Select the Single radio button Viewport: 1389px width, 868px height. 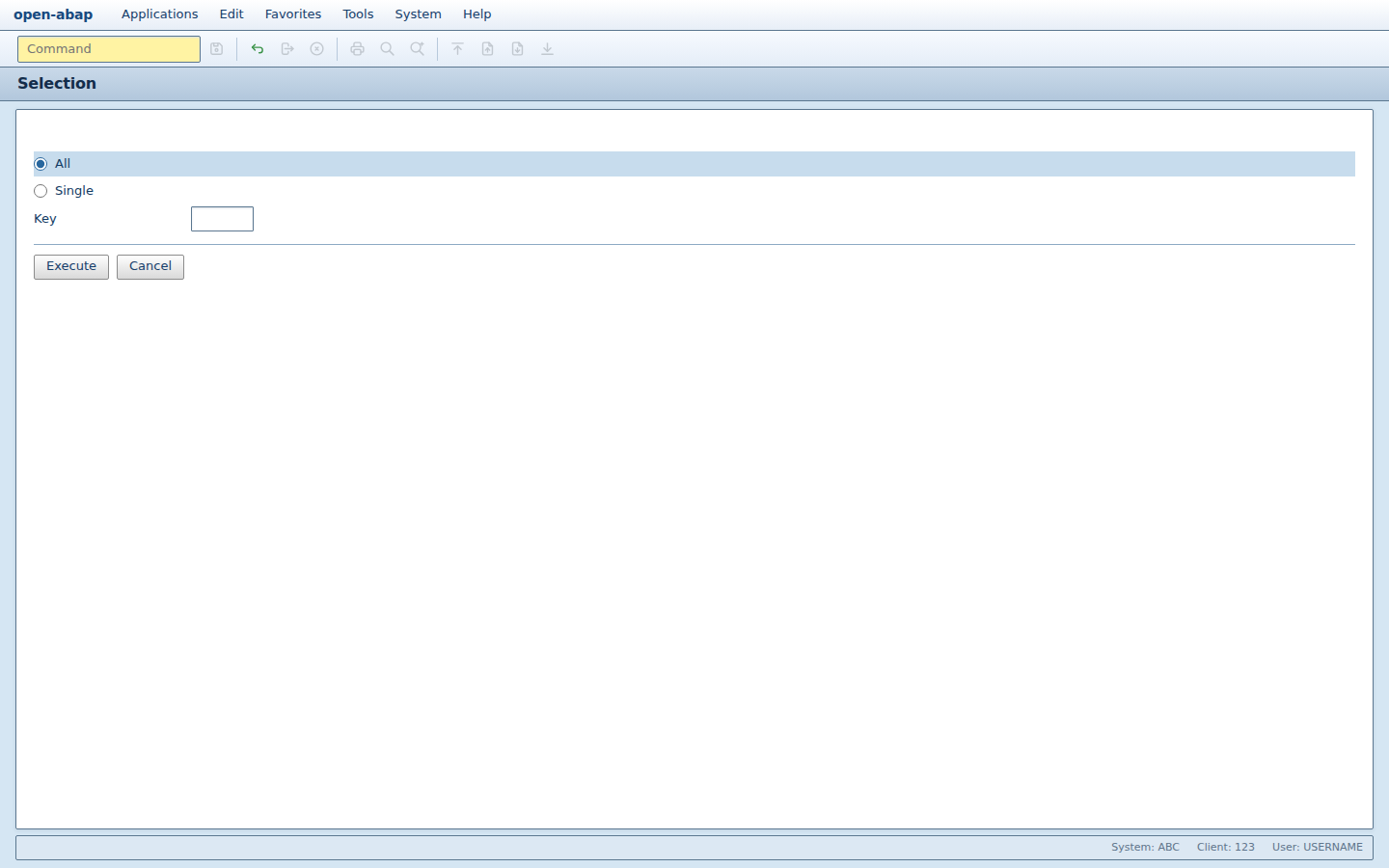[x=41, y=191]
